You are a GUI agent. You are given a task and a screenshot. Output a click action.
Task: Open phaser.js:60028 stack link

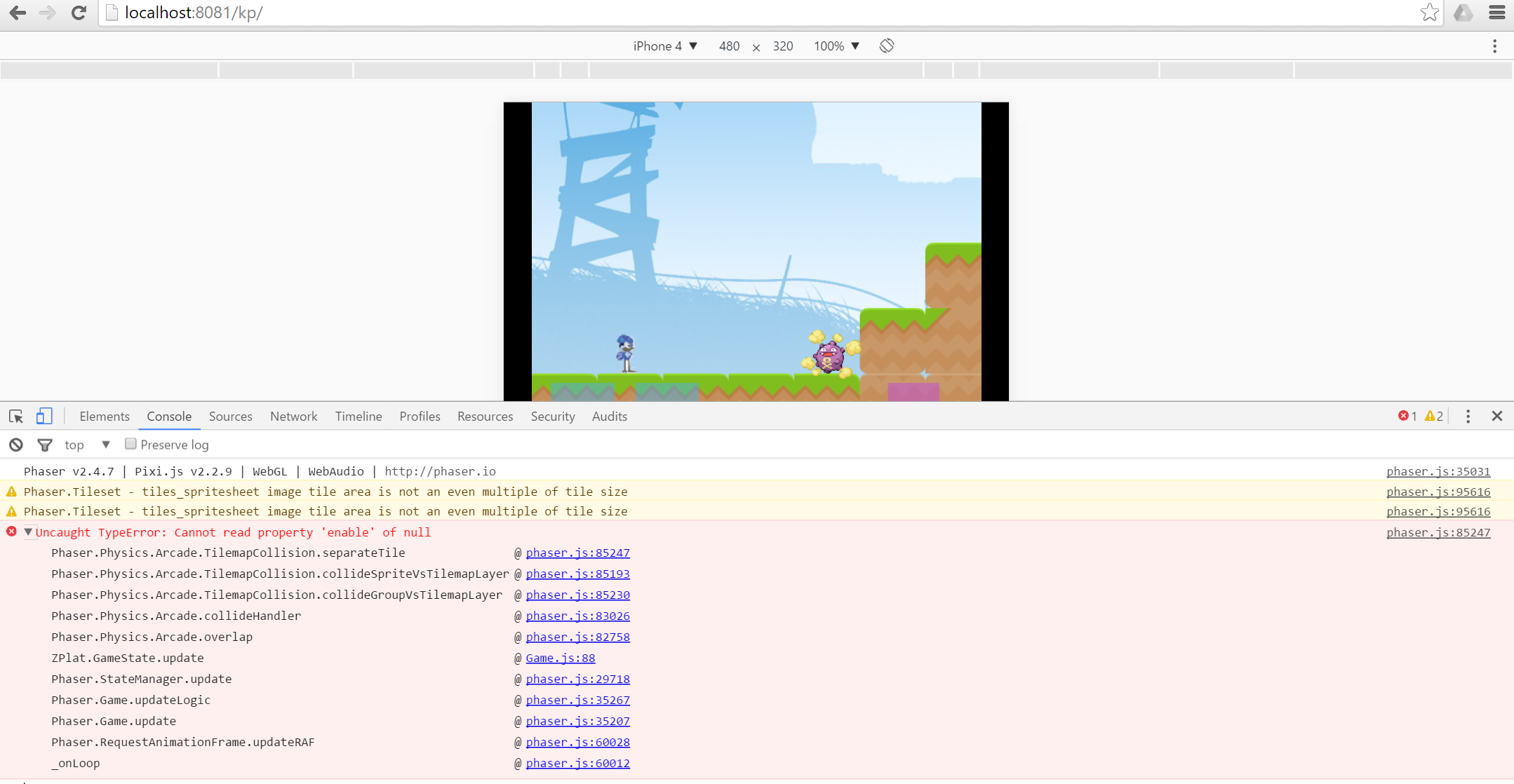tap(577, 742)
